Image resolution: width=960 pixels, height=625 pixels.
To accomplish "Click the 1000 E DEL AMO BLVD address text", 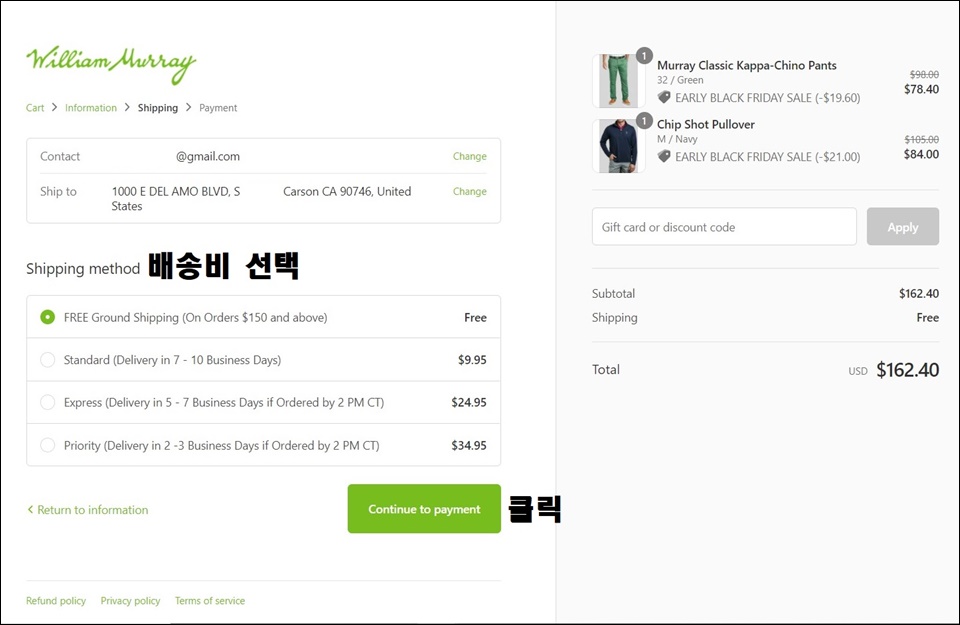I will (176, 192).
